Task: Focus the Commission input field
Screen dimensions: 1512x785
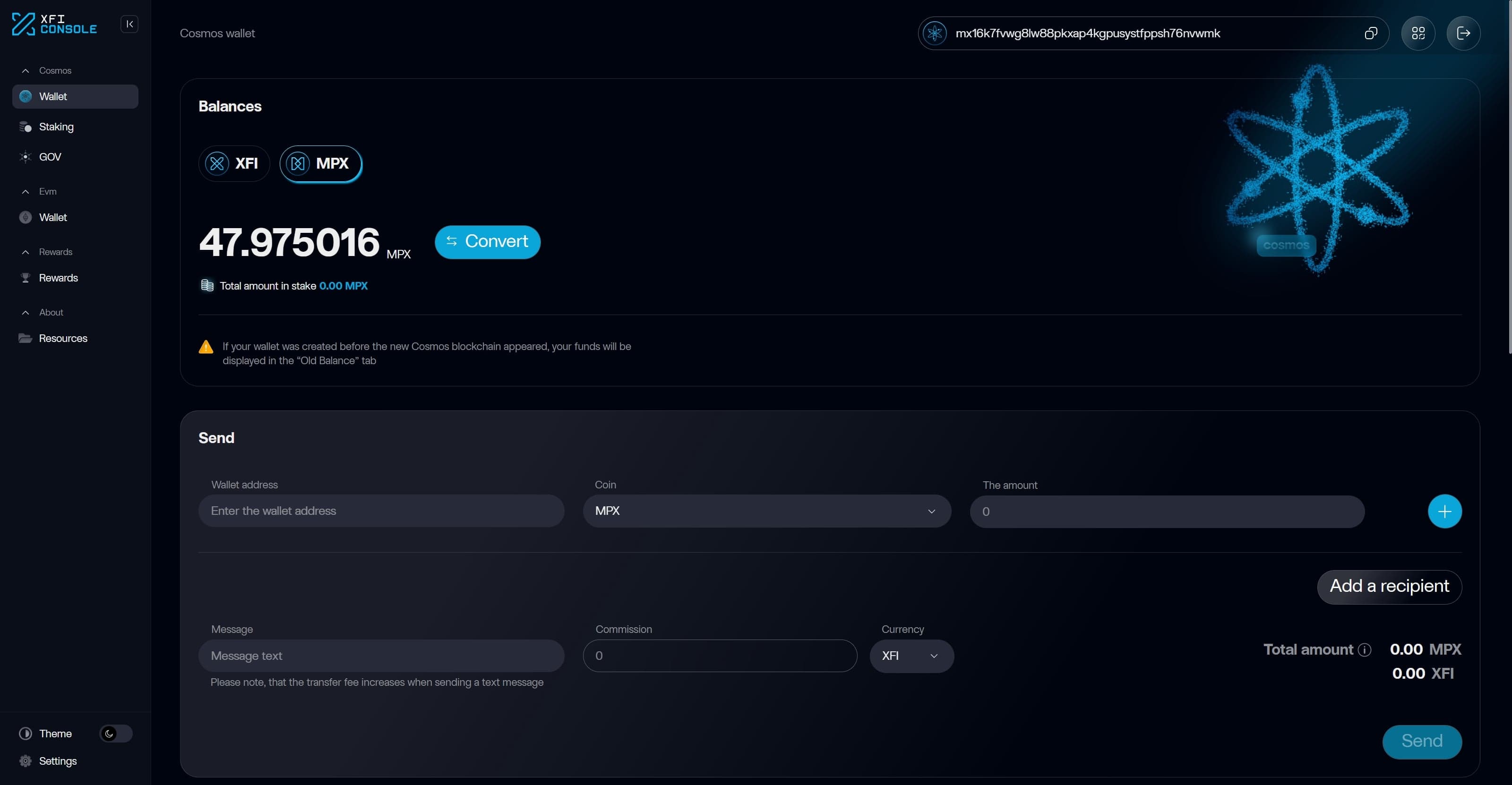Action: click(720, 656)
